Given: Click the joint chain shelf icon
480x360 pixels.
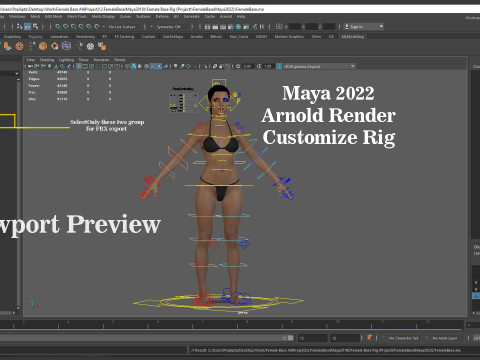Looking at the screenshot, I should pyautogui.click(x=32, y=46).
